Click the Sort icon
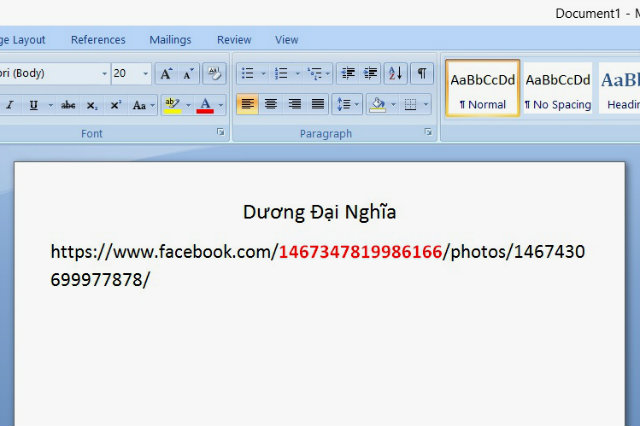640x426 pixels. [x=395, y=74]
